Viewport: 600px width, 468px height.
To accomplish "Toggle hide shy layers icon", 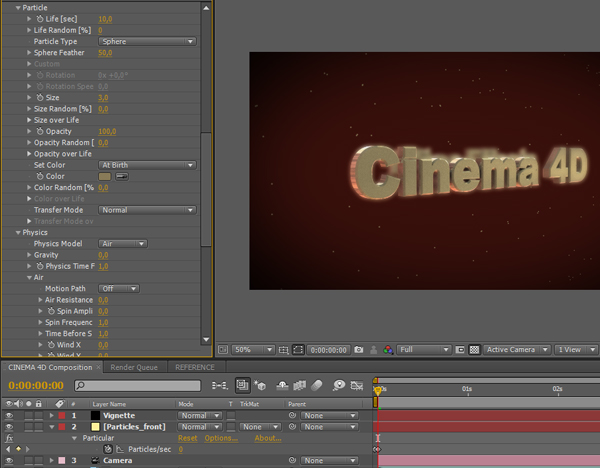I will (282, 385).
